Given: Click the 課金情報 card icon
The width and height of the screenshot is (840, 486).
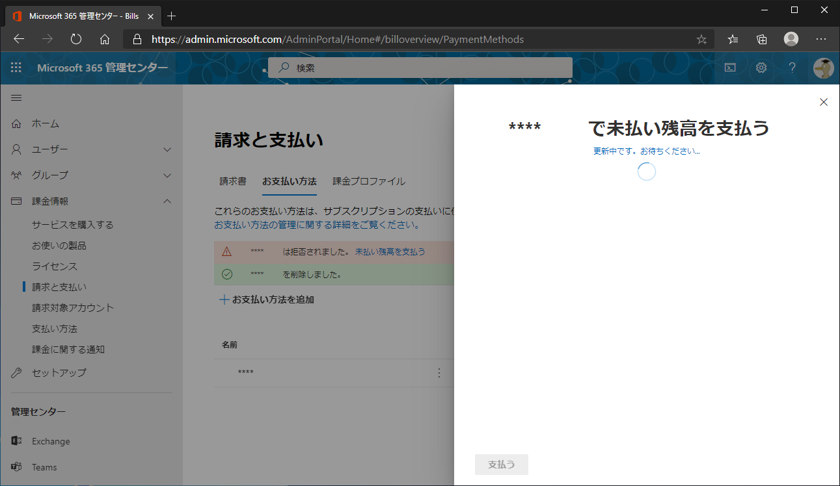Looking at the screenshot, I should click(x=17, y=201).
